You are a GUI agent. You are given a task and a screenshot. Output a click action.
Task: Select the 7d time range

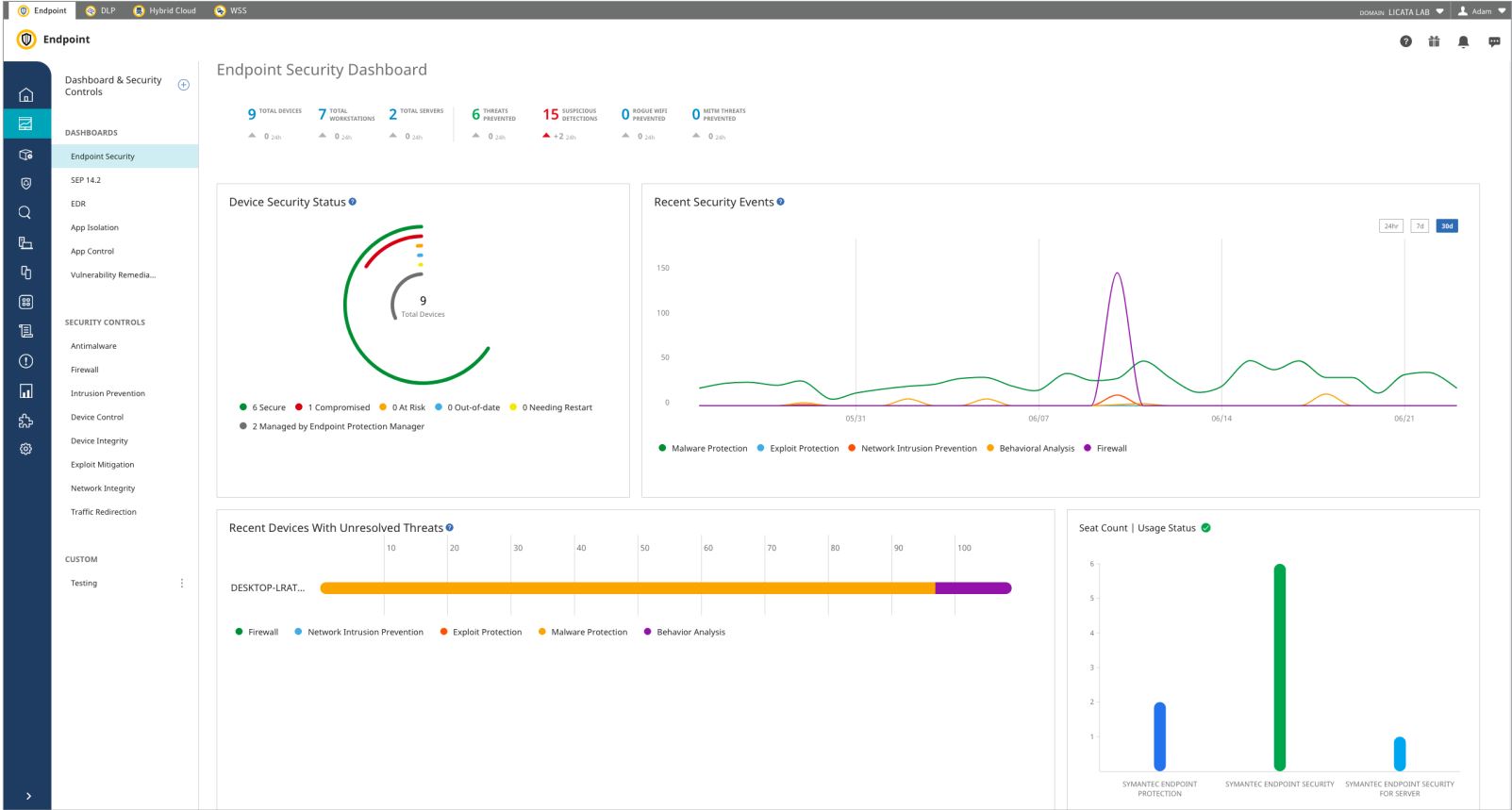click(1420, 226)
